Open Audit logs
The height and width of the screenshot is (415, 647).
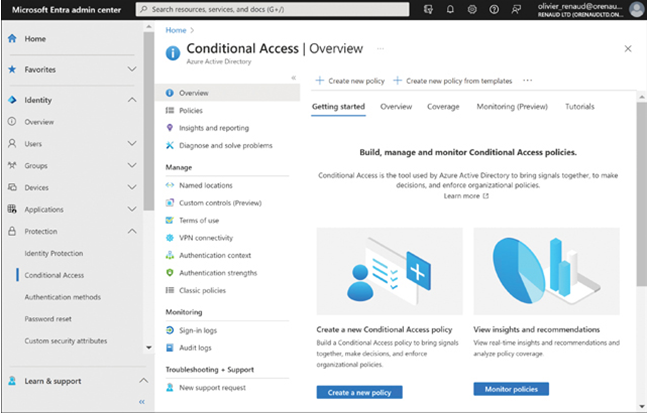tap(195, 348)
